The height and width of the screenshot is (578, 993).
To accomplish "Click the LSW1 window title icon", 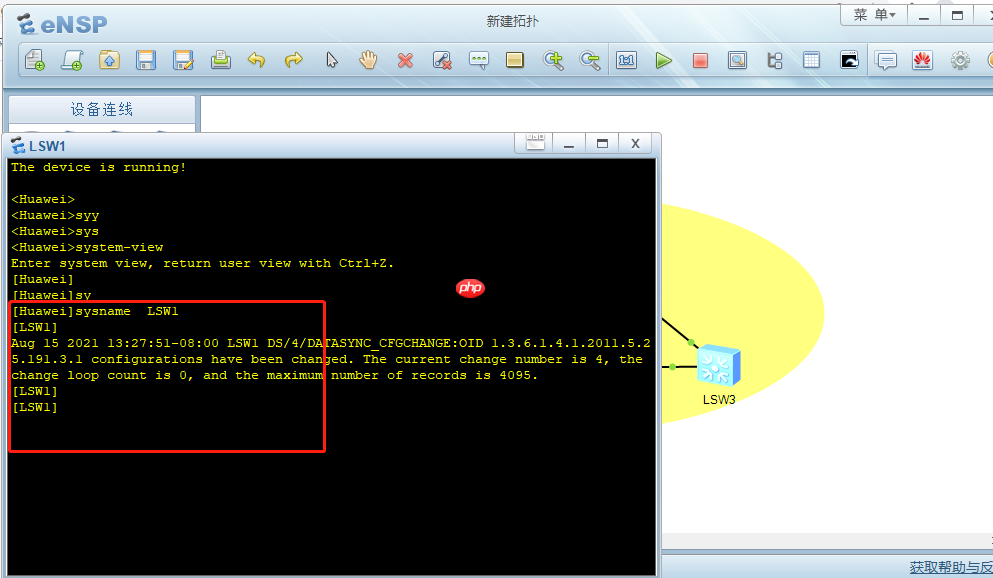I will [x=18, y=146].
